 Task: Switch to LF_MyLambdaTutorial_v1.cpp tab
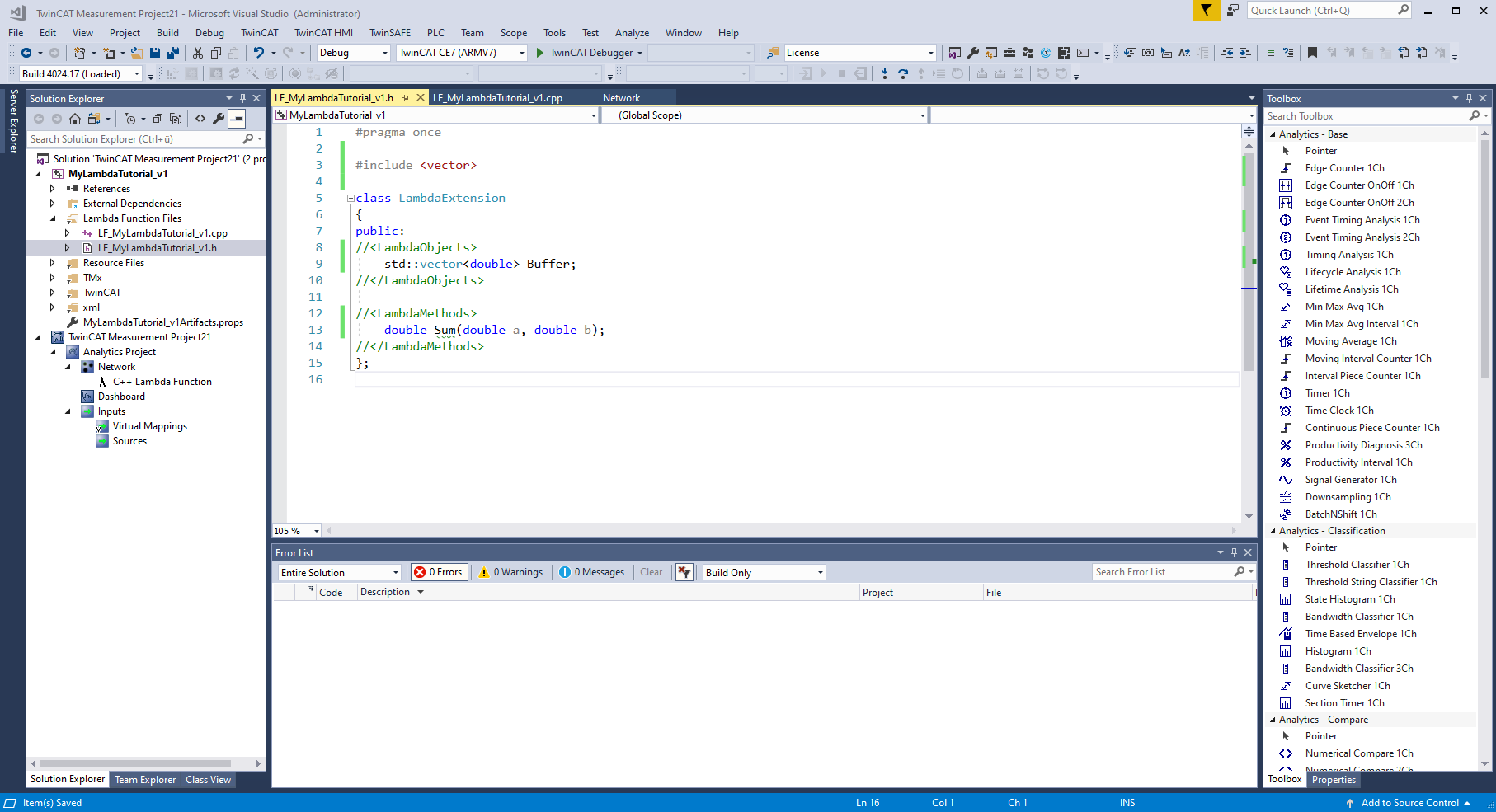point(497,97)
